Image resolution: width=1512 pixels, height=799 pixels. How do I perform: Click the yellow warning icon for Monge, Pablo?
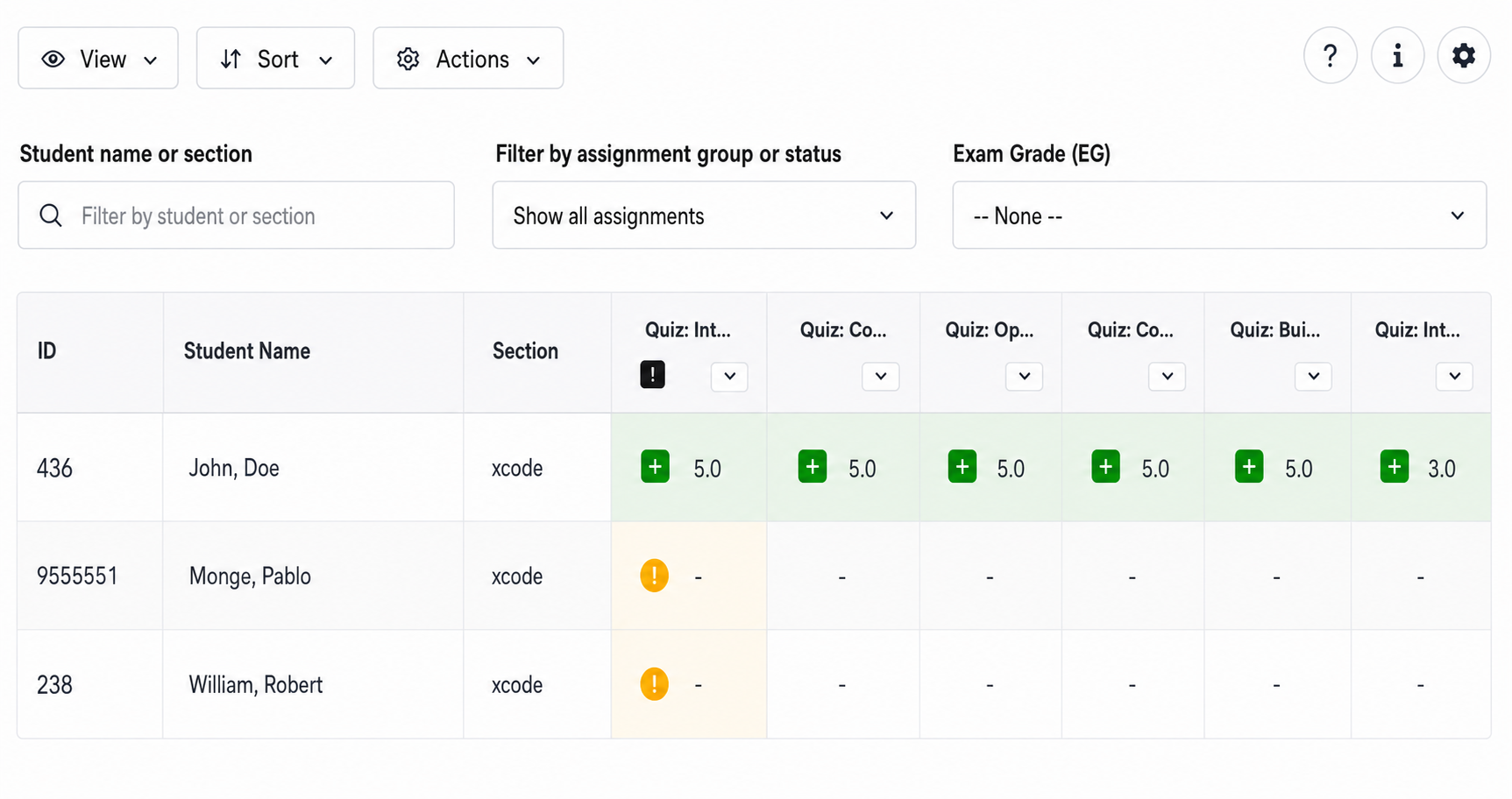coord(654,576)
